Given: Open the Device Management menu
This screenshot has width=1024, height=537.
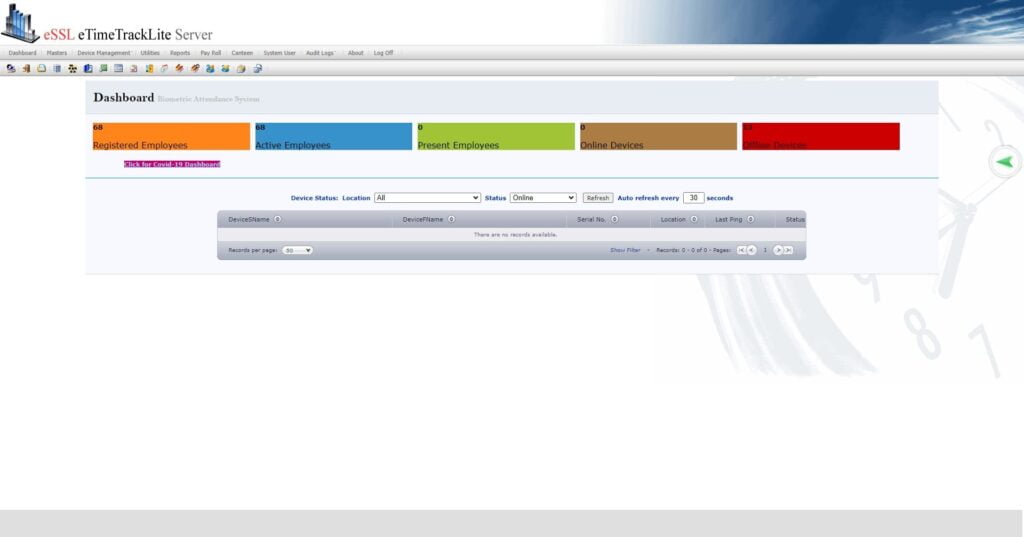Looking at the screenshot, I should click(104, 53).
